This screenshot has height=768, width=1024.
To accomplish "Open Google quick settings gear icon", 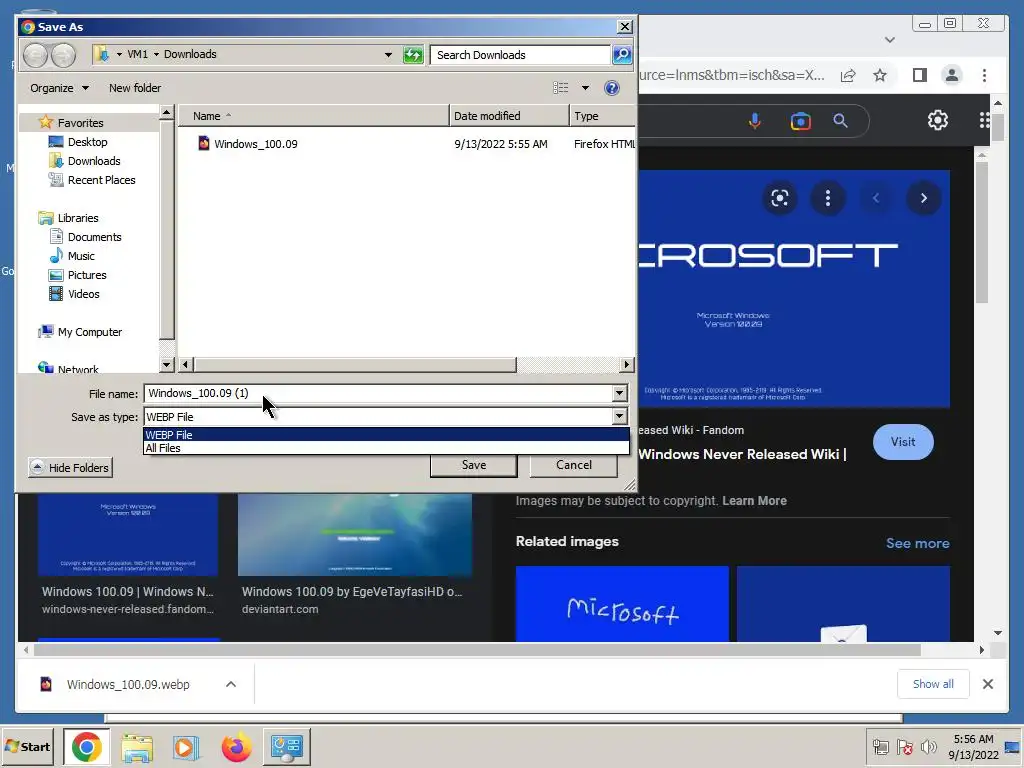I will (x=938, y=120).
